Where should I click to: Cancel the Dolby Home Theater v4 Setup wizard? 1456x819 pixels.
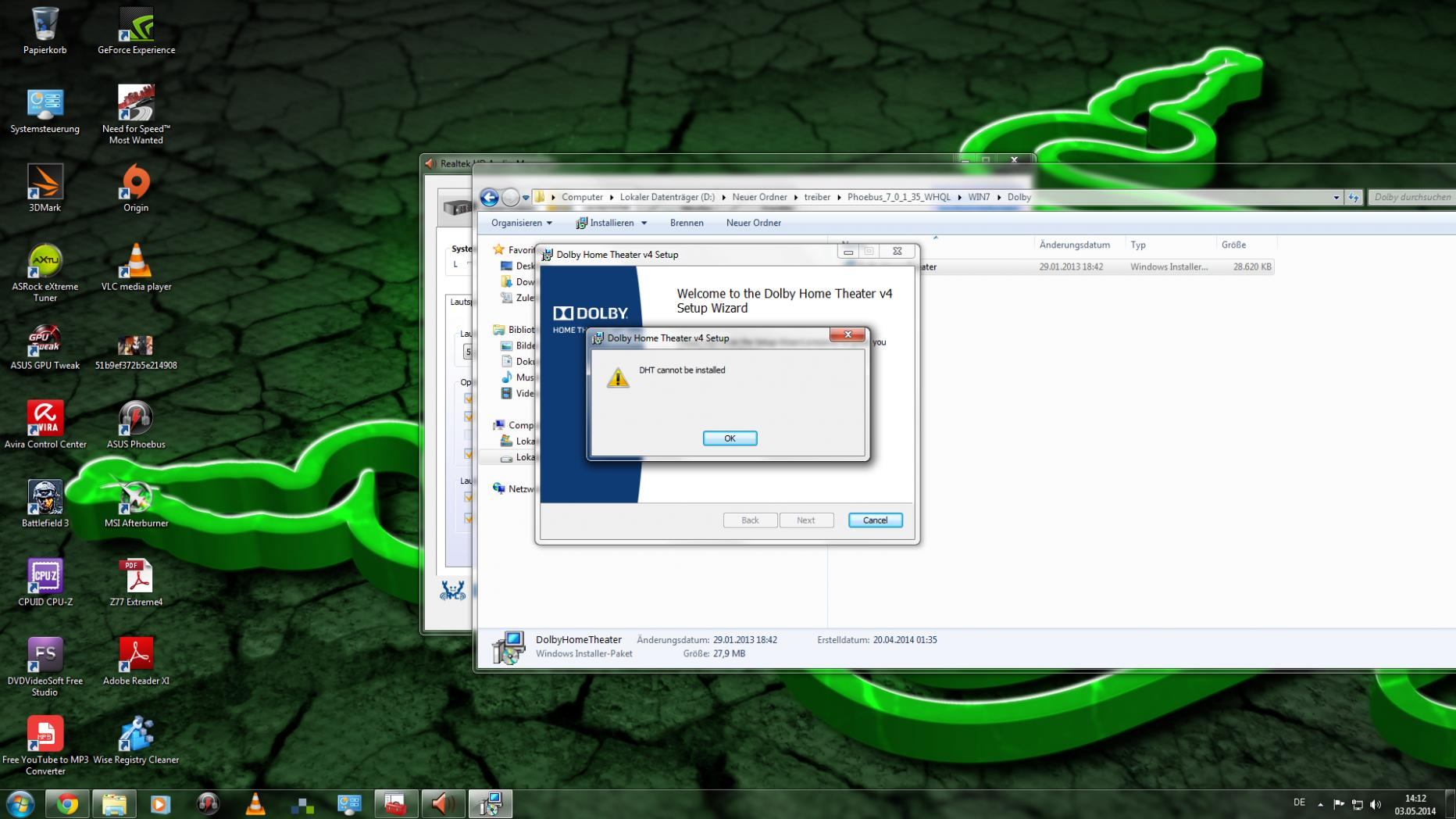pos(875,520)
